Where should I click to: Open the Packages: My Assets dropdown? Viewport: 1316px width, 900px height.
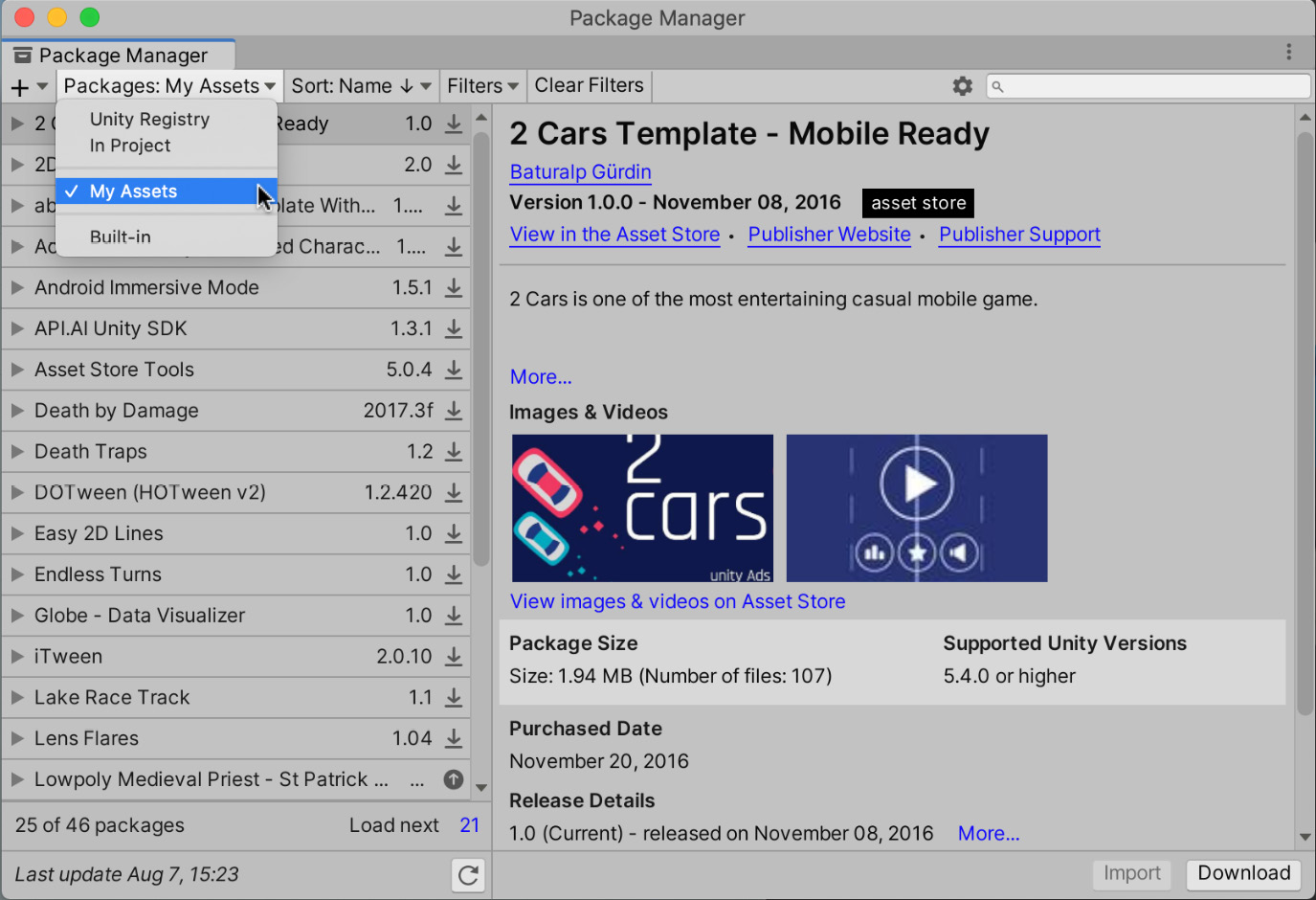(169, 86)
